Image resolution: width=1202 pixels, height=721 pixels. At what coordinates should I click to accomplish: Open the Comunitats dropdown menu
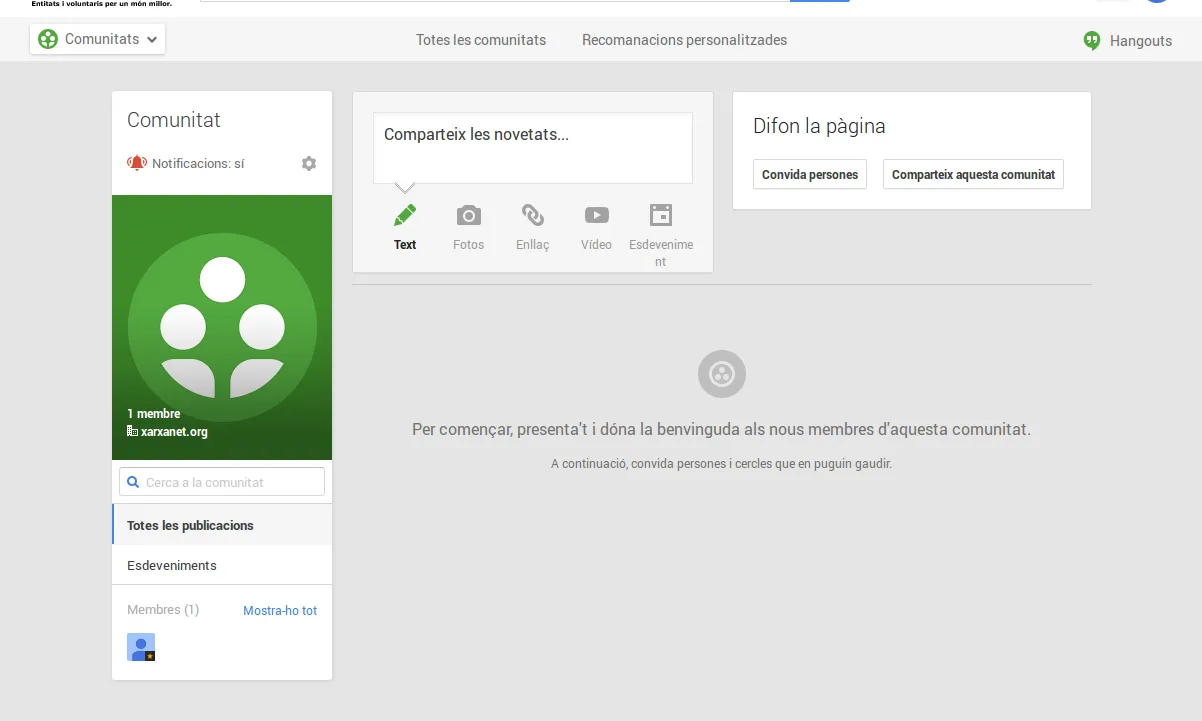coord(97,39)
